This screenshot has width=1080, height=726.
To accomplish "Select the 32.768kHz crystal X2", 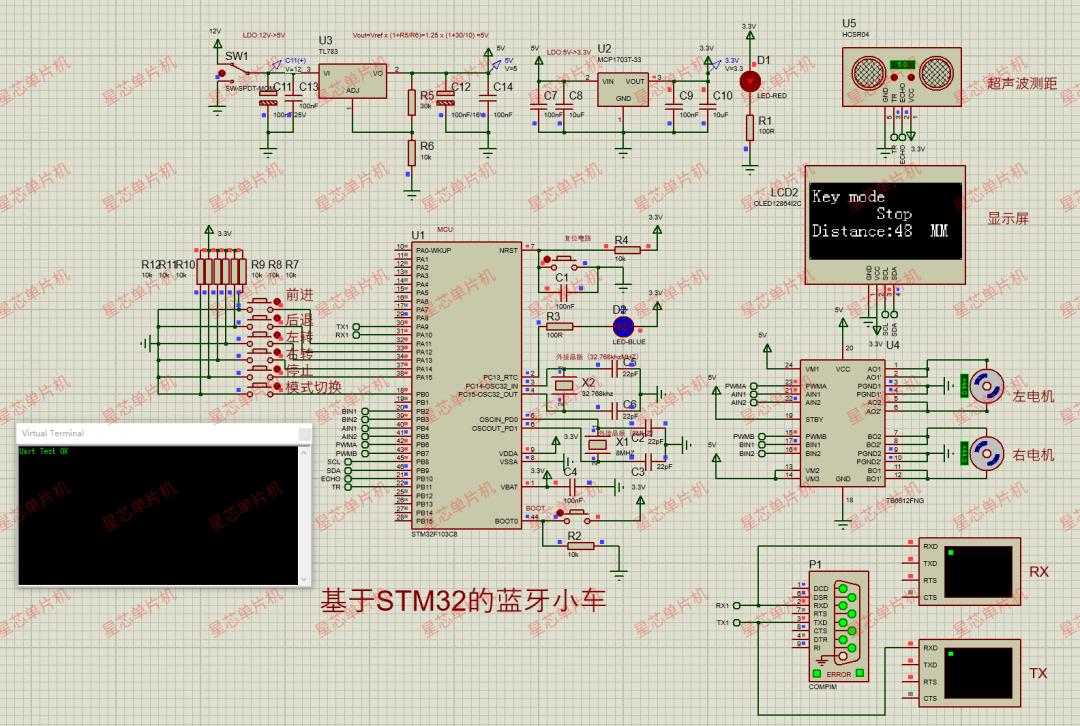I will pos(564,386).
